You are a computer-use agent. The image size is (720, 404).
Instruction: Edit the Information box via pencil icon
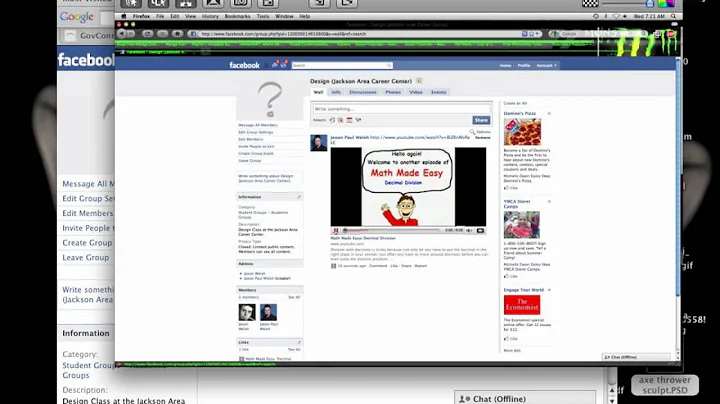click(299, 197)
